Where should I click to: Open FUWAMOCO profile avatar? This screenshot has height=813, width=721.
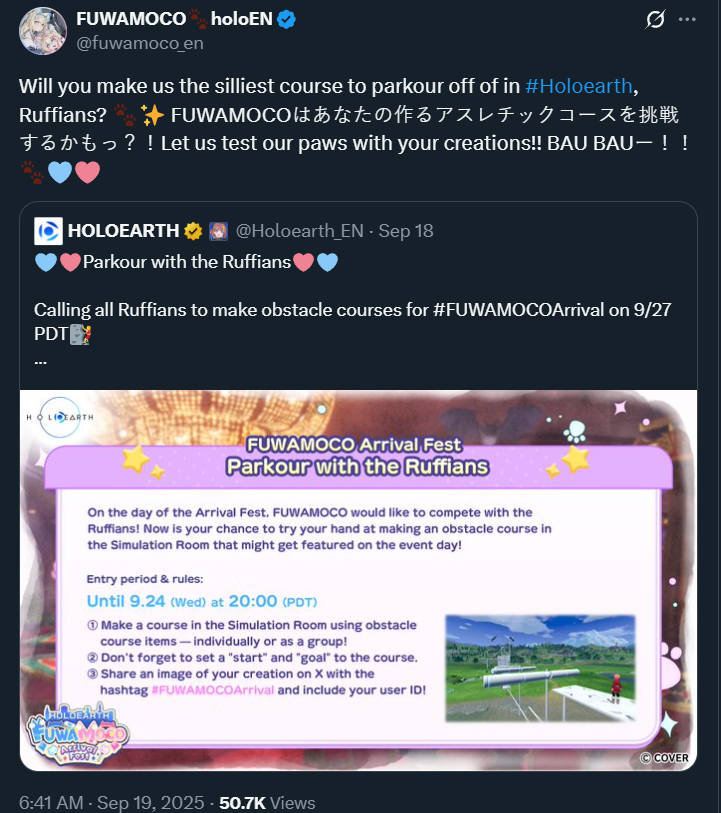coord(43,31)
